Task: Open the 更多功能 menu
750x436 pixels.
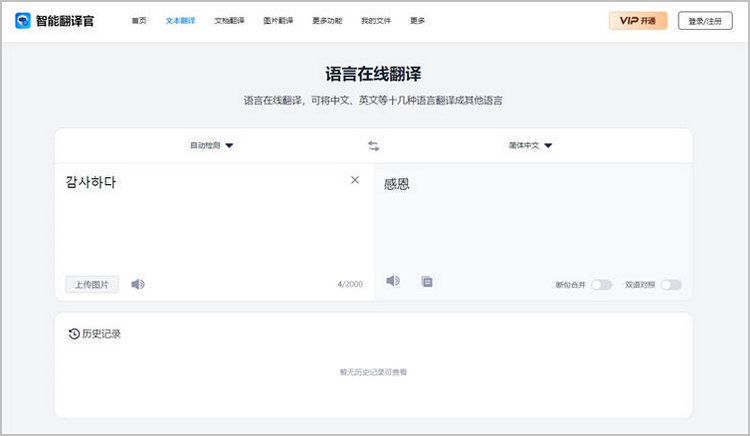Action: [327, 21]
